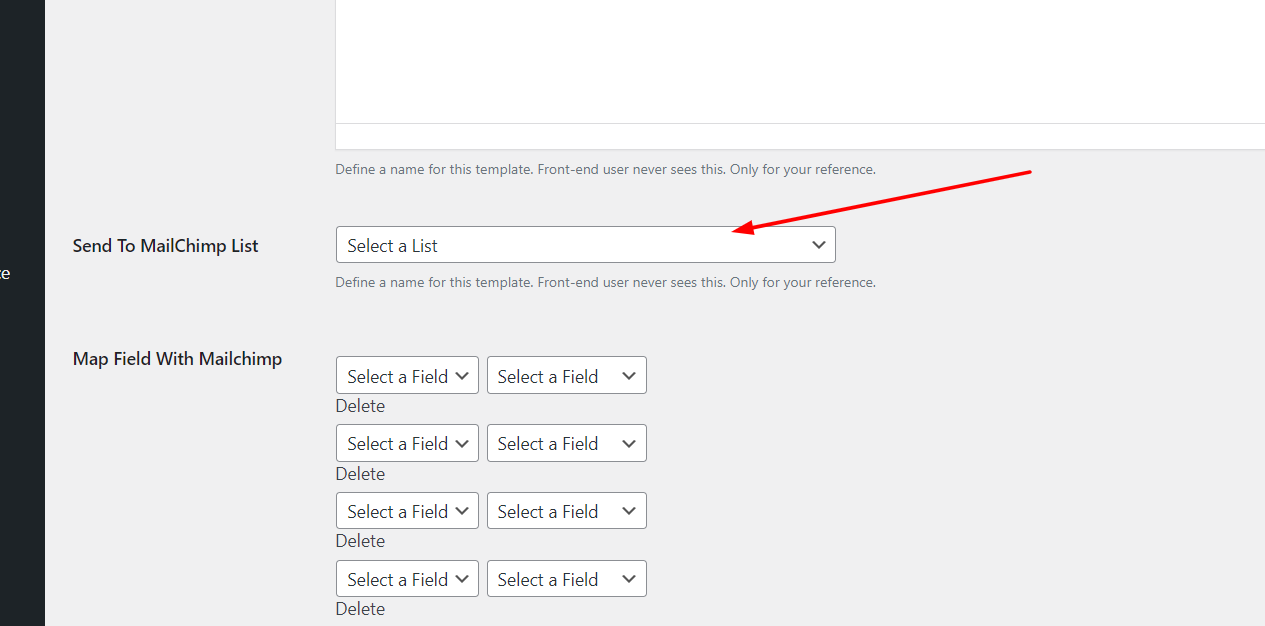Open left Select a Field dropdown, first row

point(407,376)
